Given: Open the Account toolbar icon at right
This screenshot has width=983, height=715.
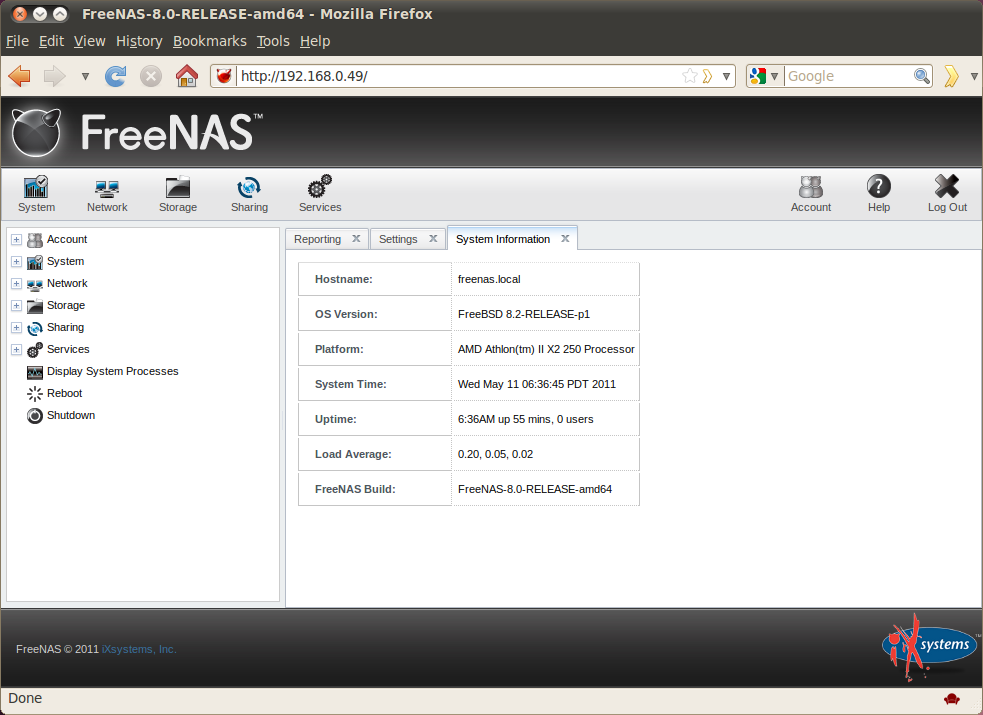Looking at the screenshot, I should click(x=811, y=187).
